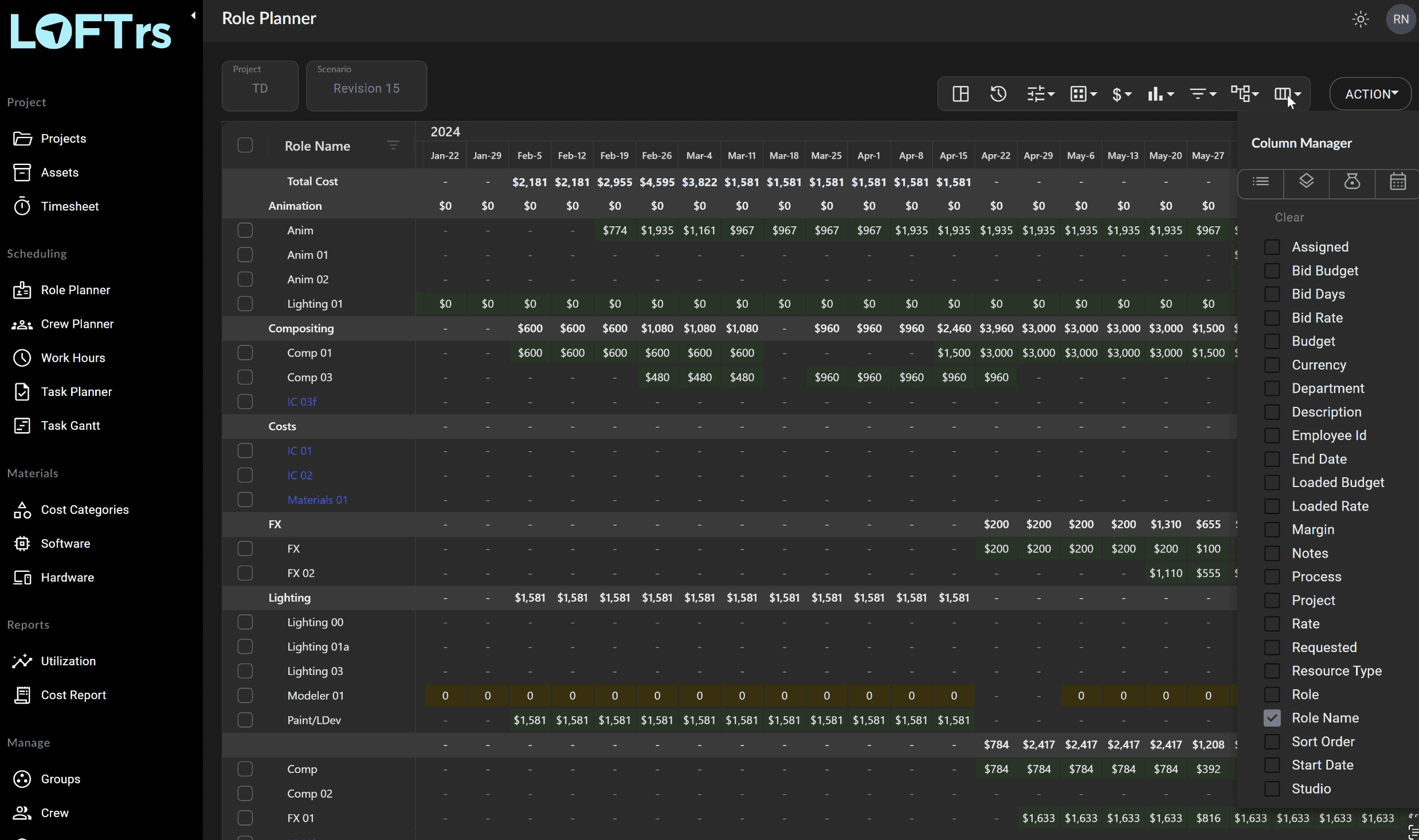Open the RN user avatar

point(1400,19)
